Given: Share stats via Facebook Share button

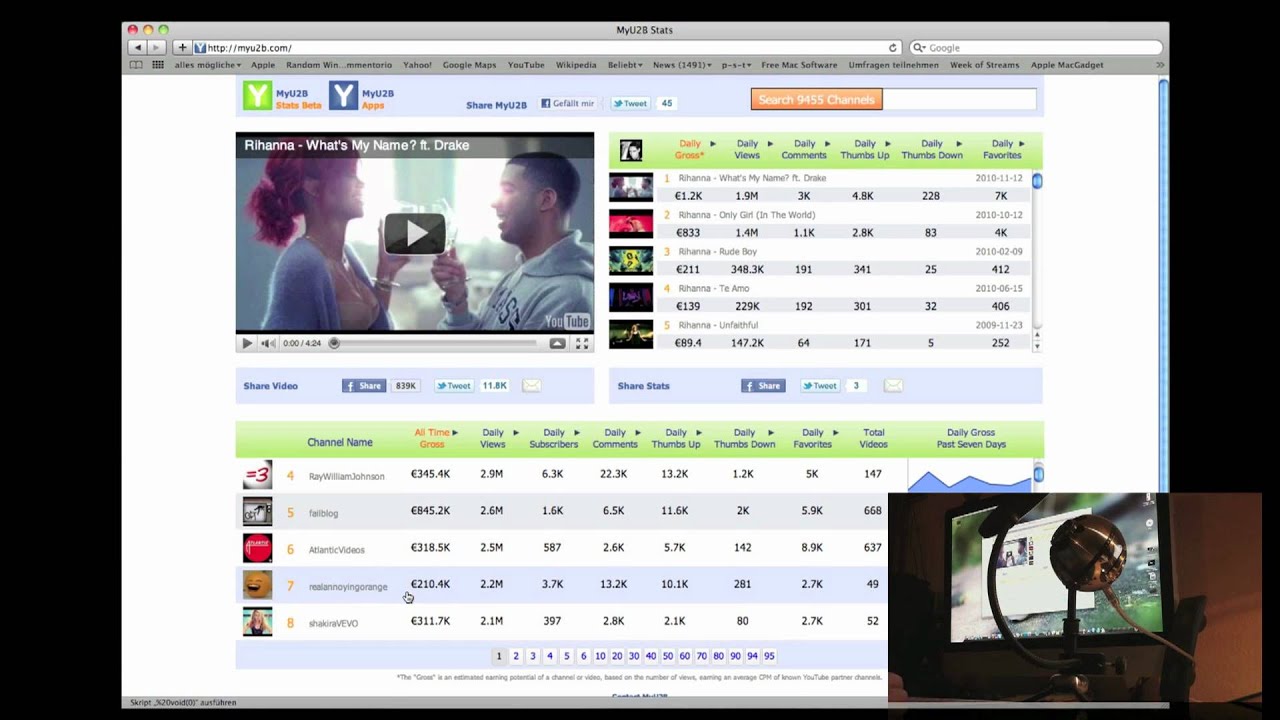Looking at the screenshot, I should (x=763, y=385).
